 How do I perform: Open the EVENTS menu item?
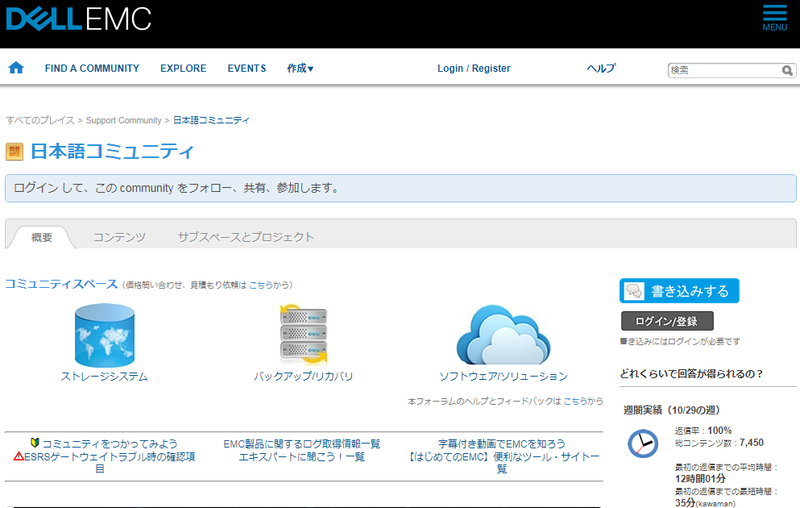click(247, 68)
